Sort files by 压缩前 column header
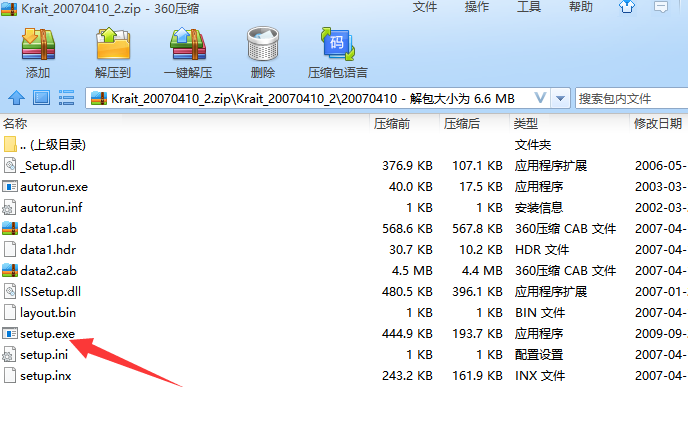688x428 pixels. (392, 123)
